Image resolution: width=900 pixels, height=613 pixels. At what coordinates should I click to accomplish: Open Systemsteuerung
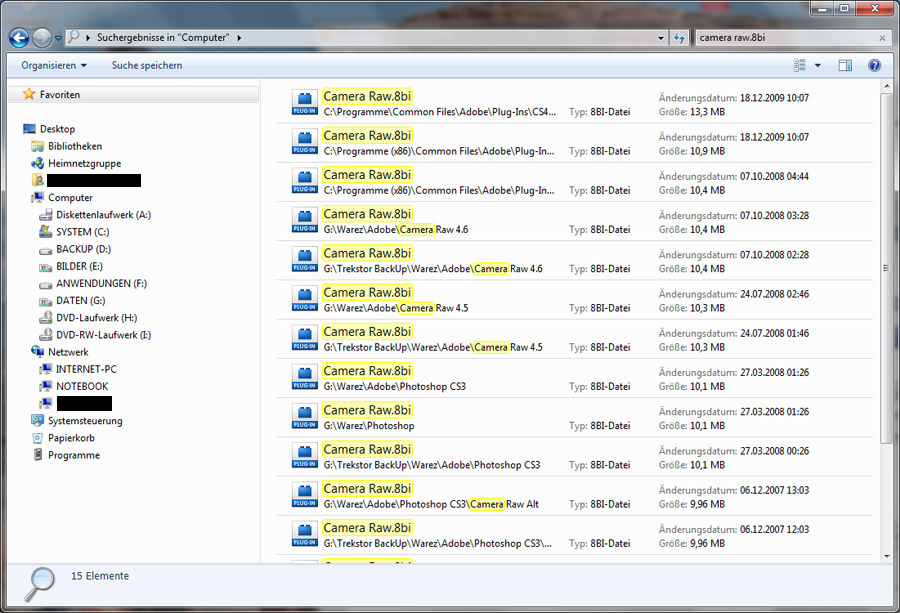pos(85,421)
